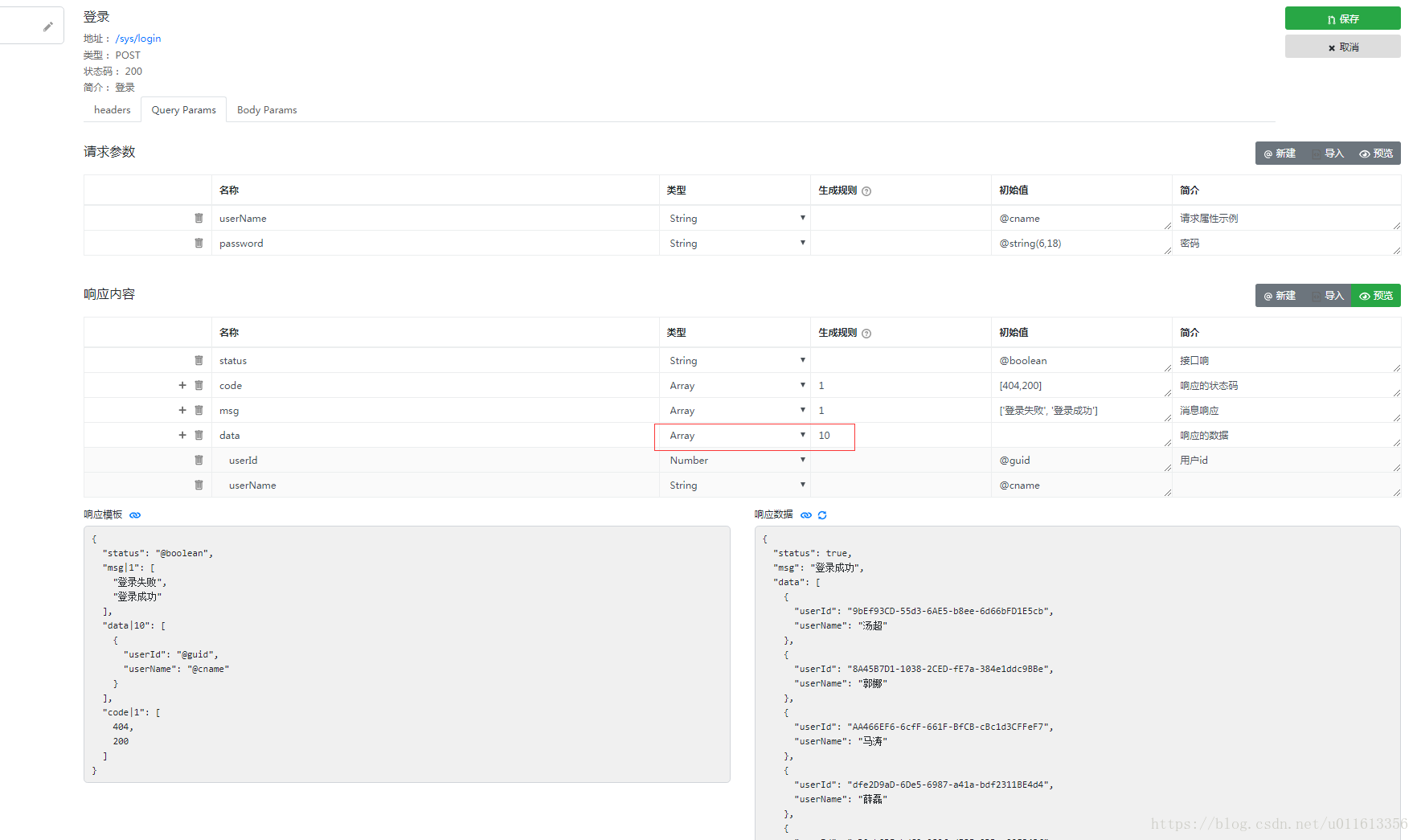
Task: Edit the generation rule for code
Action: (x=901, y=386)
